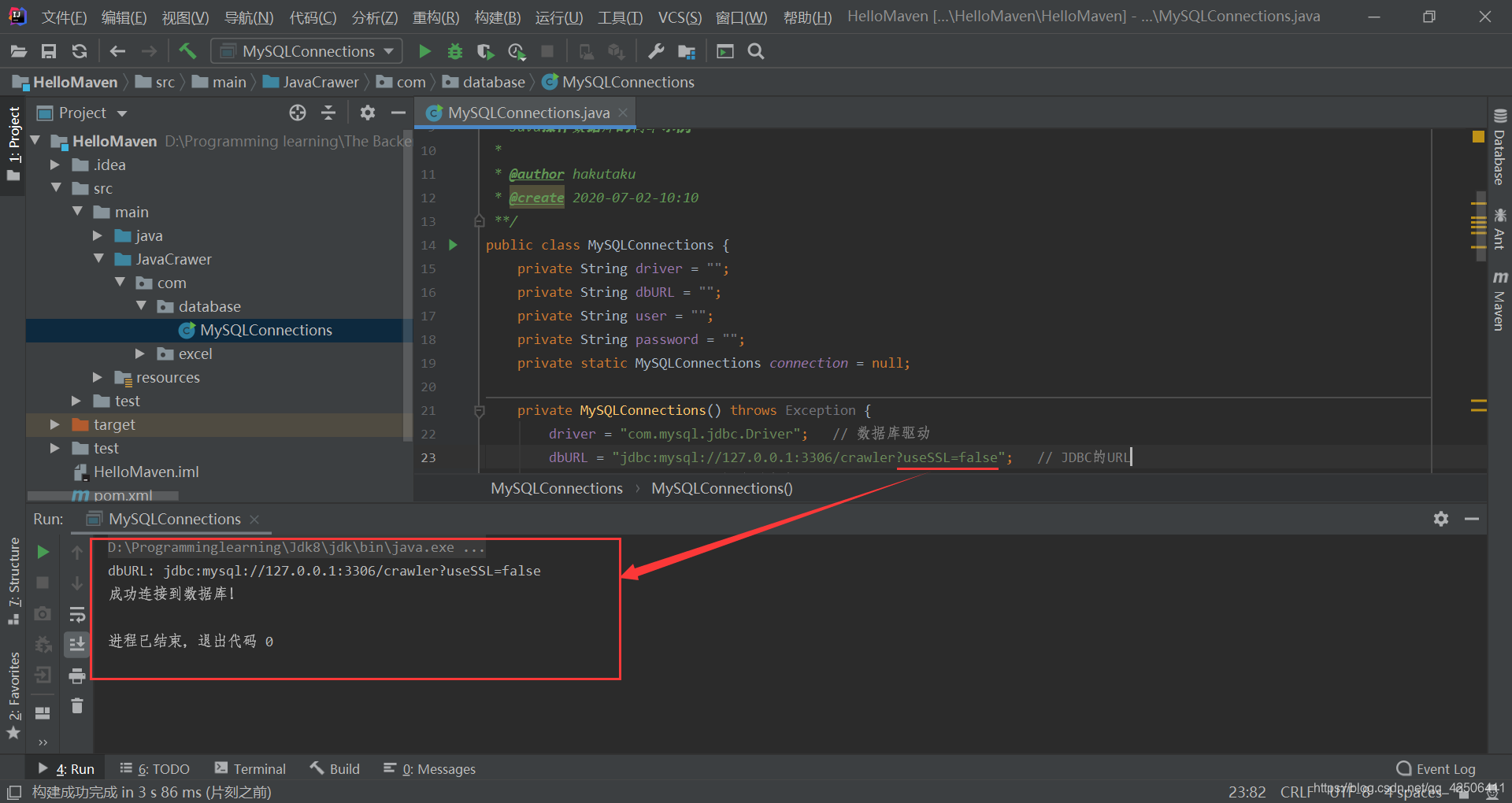Screen dimensions: 1512x803
Task: Close MySQLConnections Run tab
Action: point(254,519)
